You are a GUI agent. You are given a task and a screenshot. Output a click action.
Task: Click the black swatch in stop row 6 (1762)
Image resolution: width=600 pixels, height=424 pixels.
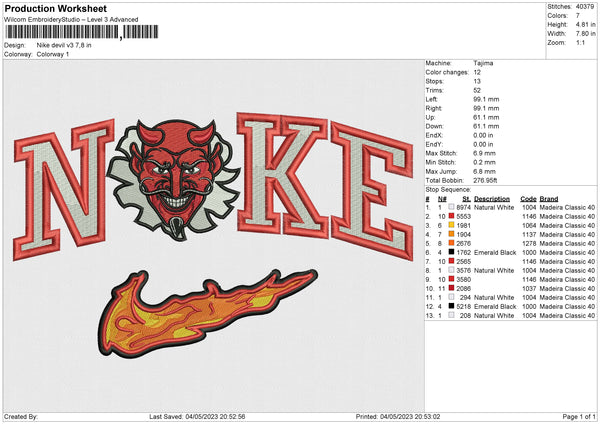(452, 252)
